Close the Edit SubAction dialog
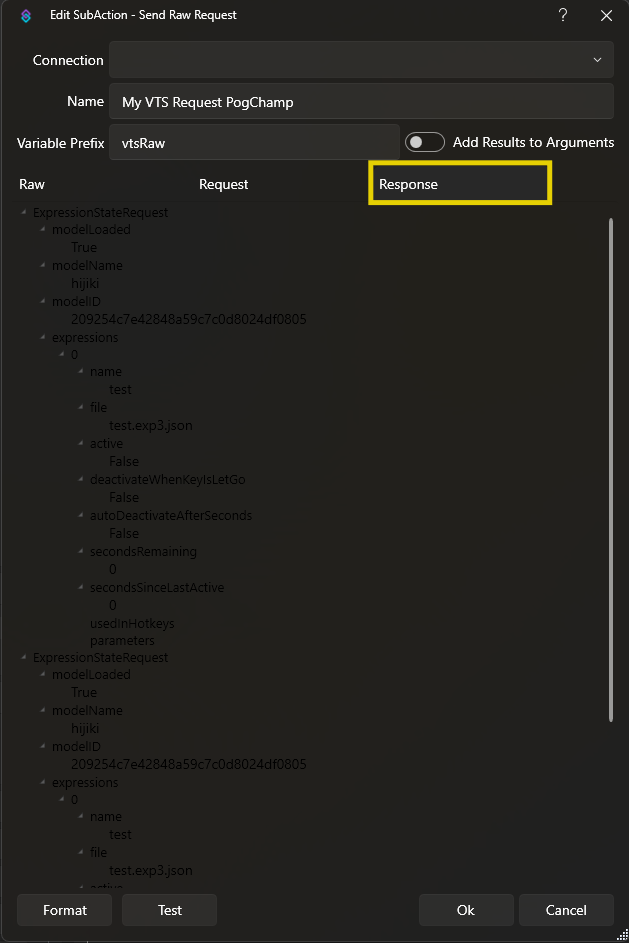Screen dimensions: 629x943 [606, 15]
